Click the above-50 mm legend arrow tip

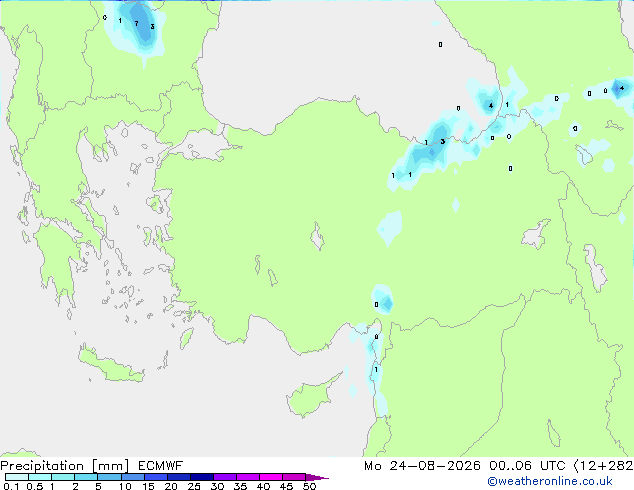click(317, 477)
